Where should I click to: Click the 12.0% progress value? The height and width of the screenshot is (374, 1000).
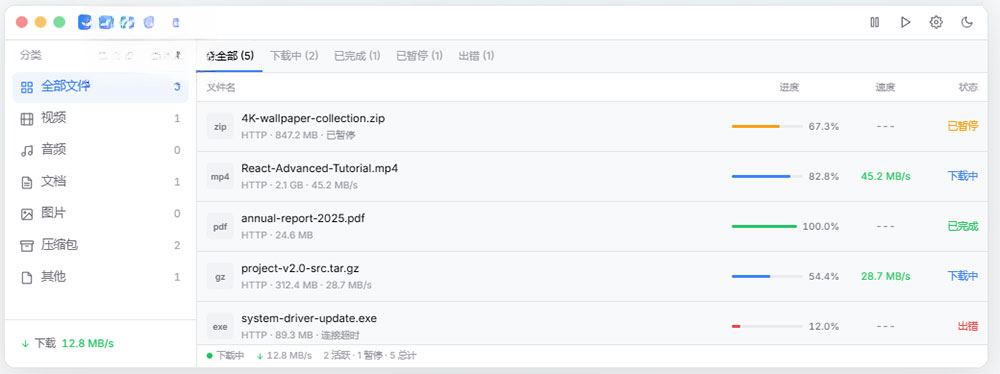click(x=823, y=326)
